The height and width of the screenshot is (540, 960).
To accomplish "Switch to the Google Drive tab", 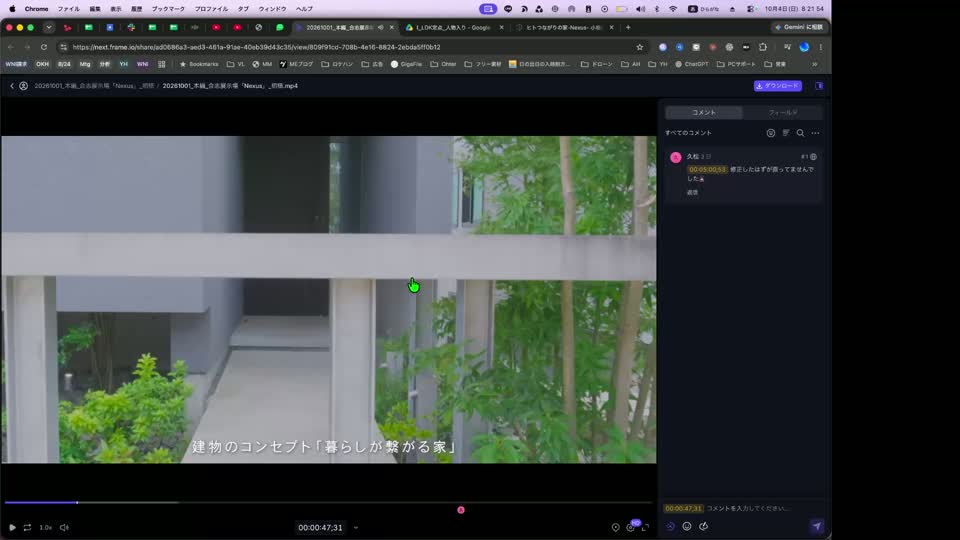I will point(454,28).
